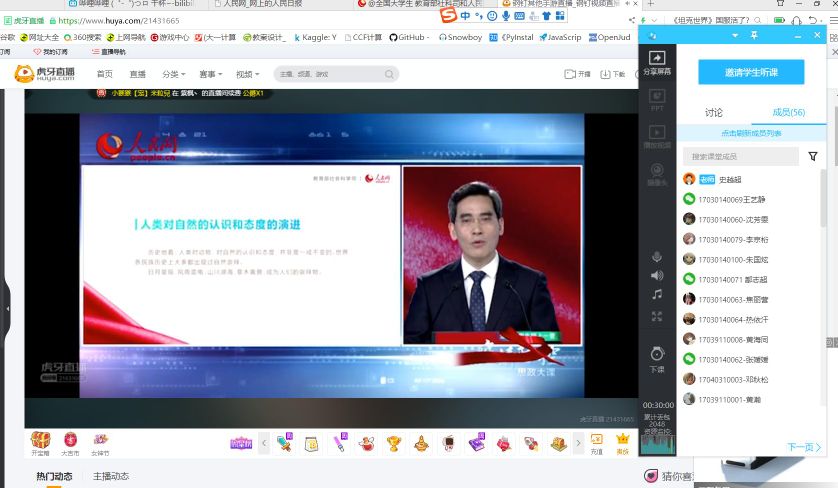838x488 pixels.
Task: Click the fullscreen expand icon in sidebar
Action: pyautogui.click(x=657, y=316)
